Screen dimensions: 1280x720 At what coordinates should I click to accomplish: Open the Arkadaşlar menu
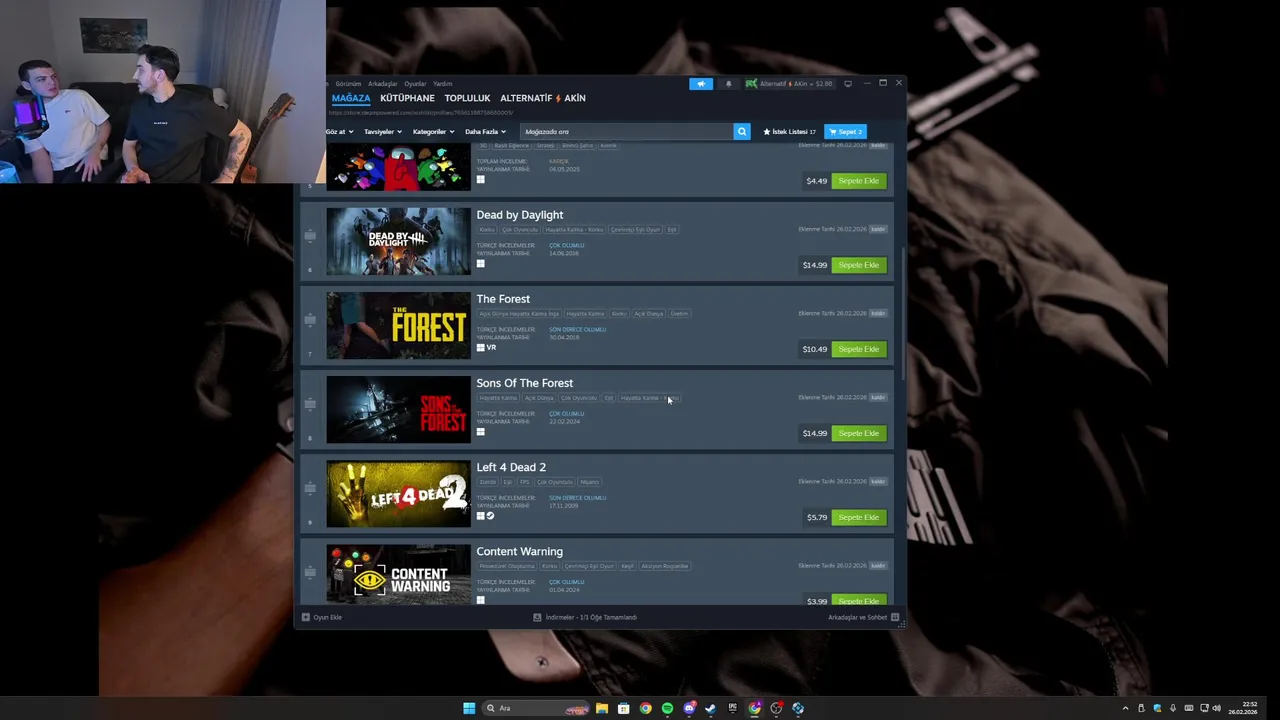[x=383, y=84]
